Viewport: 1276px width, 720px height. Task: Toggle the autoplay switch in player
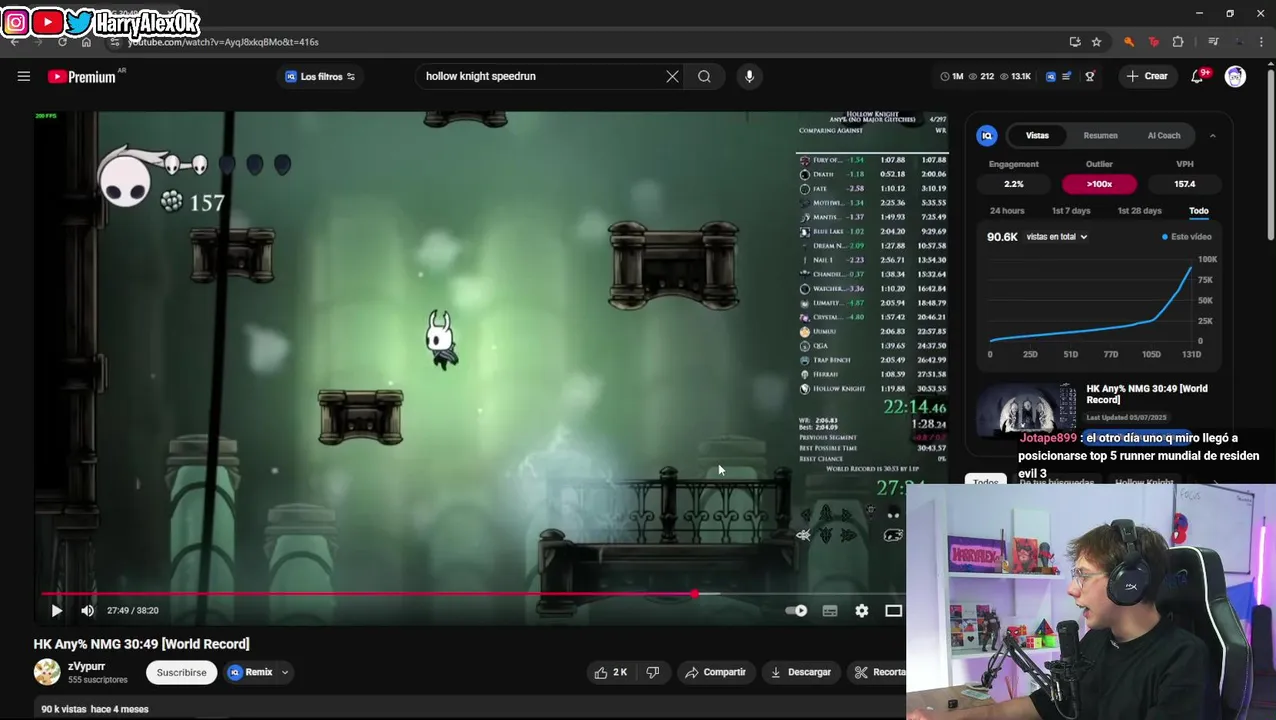[796, 610]
